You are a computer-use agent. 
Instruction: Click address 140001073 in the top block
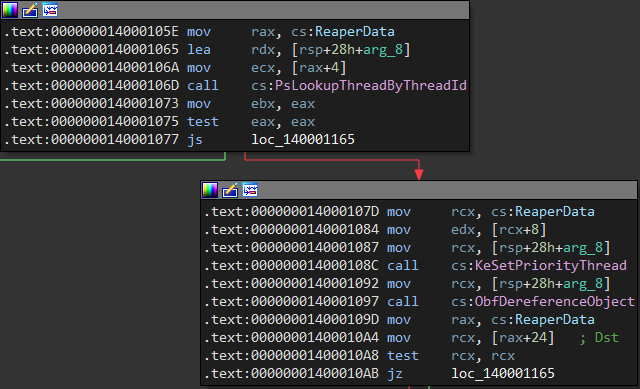pyautogui.click(x=115, y=104)
